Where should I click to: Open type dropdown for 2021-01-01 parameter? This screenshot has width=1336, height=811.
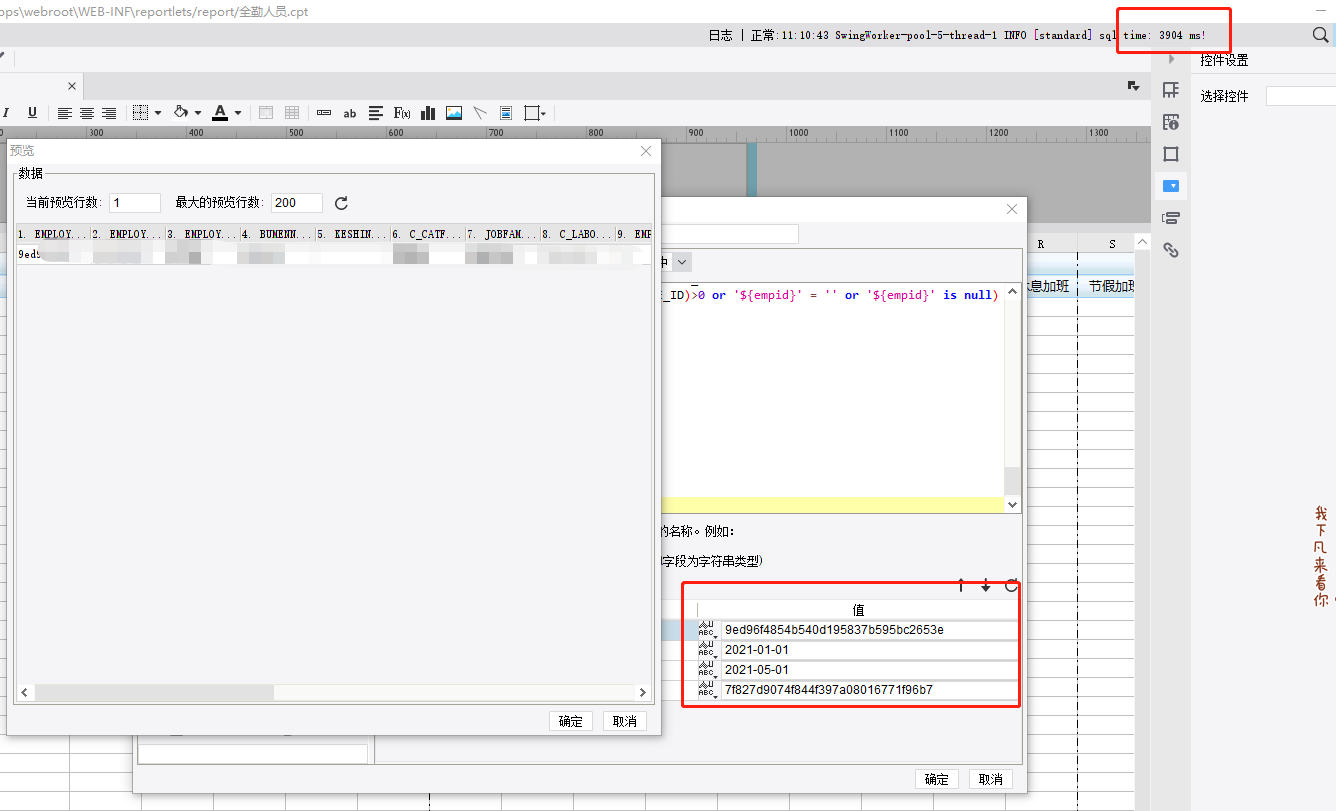(708, 650)
